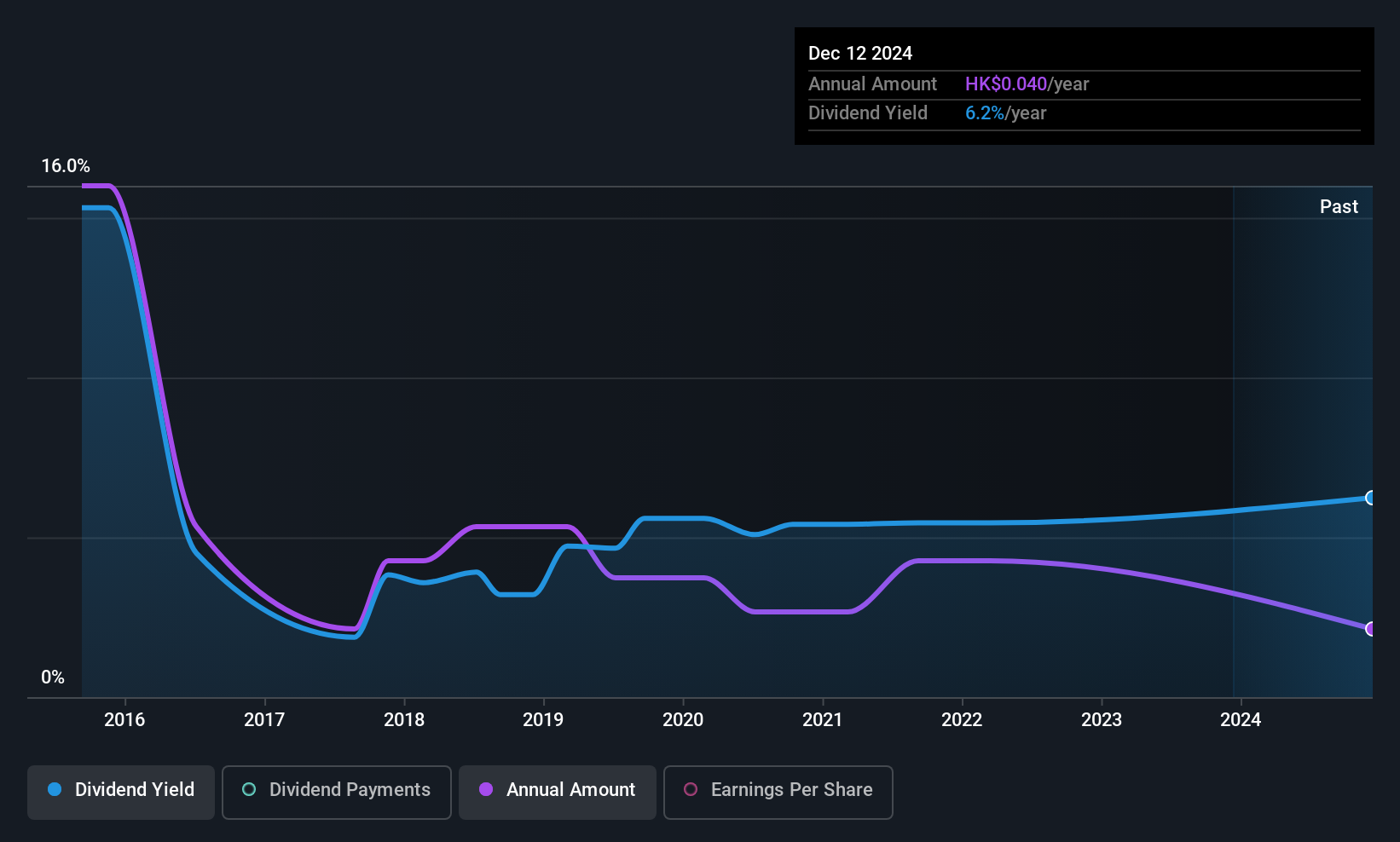Click the 2024 x-axis label
The height and width of the screenshot is (842, 1400).
[x=1241, y=719]
